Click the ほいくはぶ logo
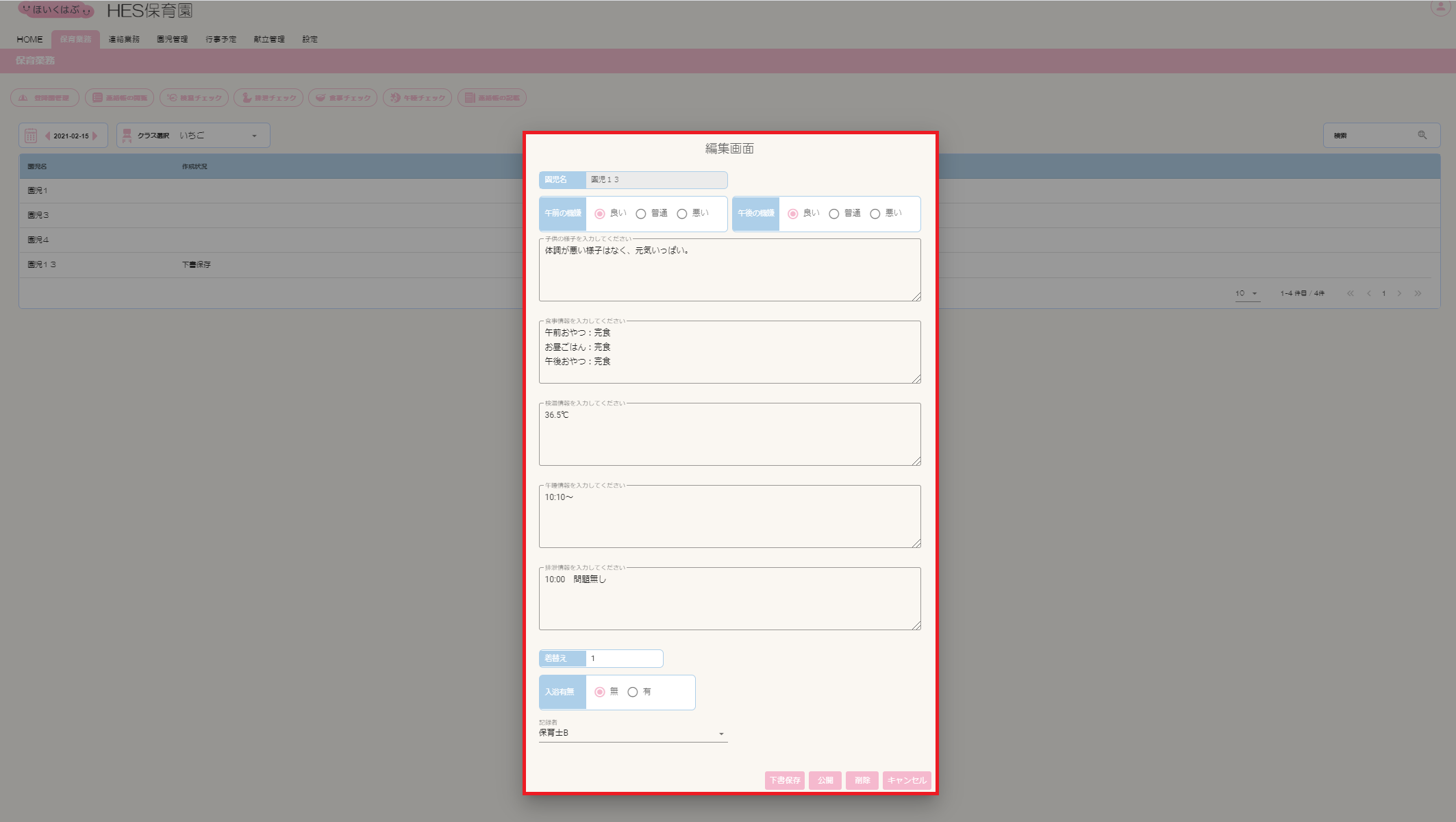1456x822 pixels. click(x=55, y=10)
